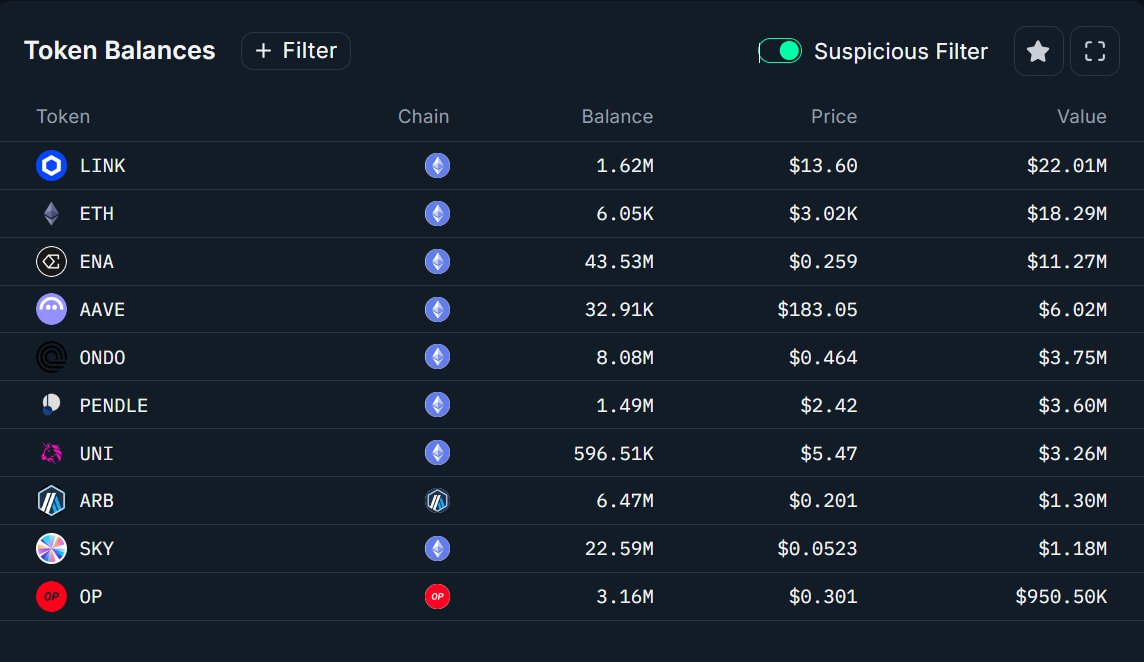Click the Token column header

point(63,117)
